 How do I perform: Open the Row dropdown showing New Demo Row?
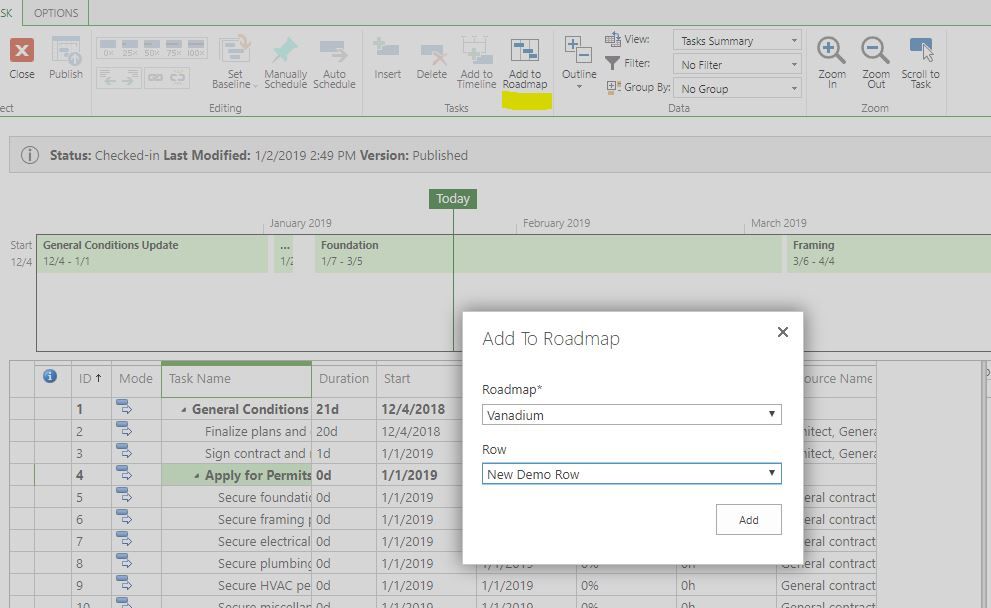[x=631, y=474]
